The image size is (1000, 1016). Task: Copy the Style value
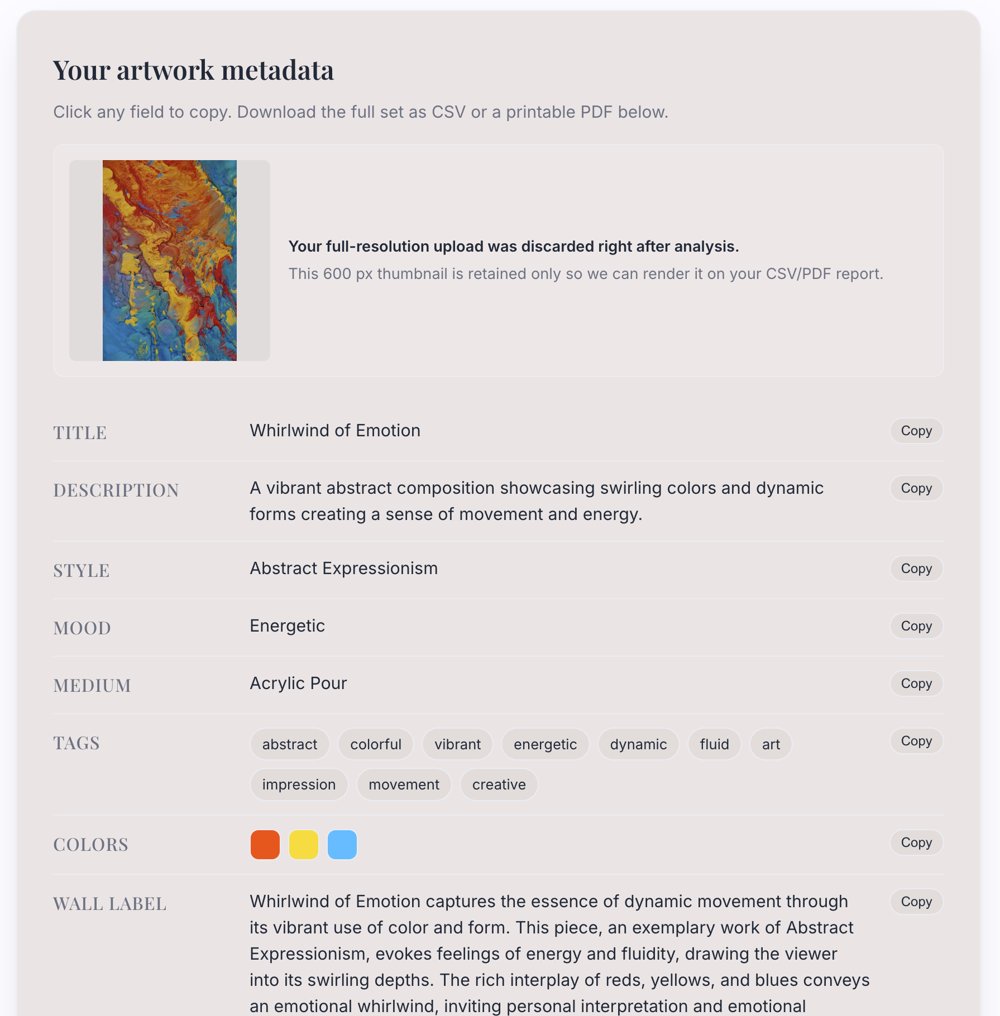[x=916, y=569]
